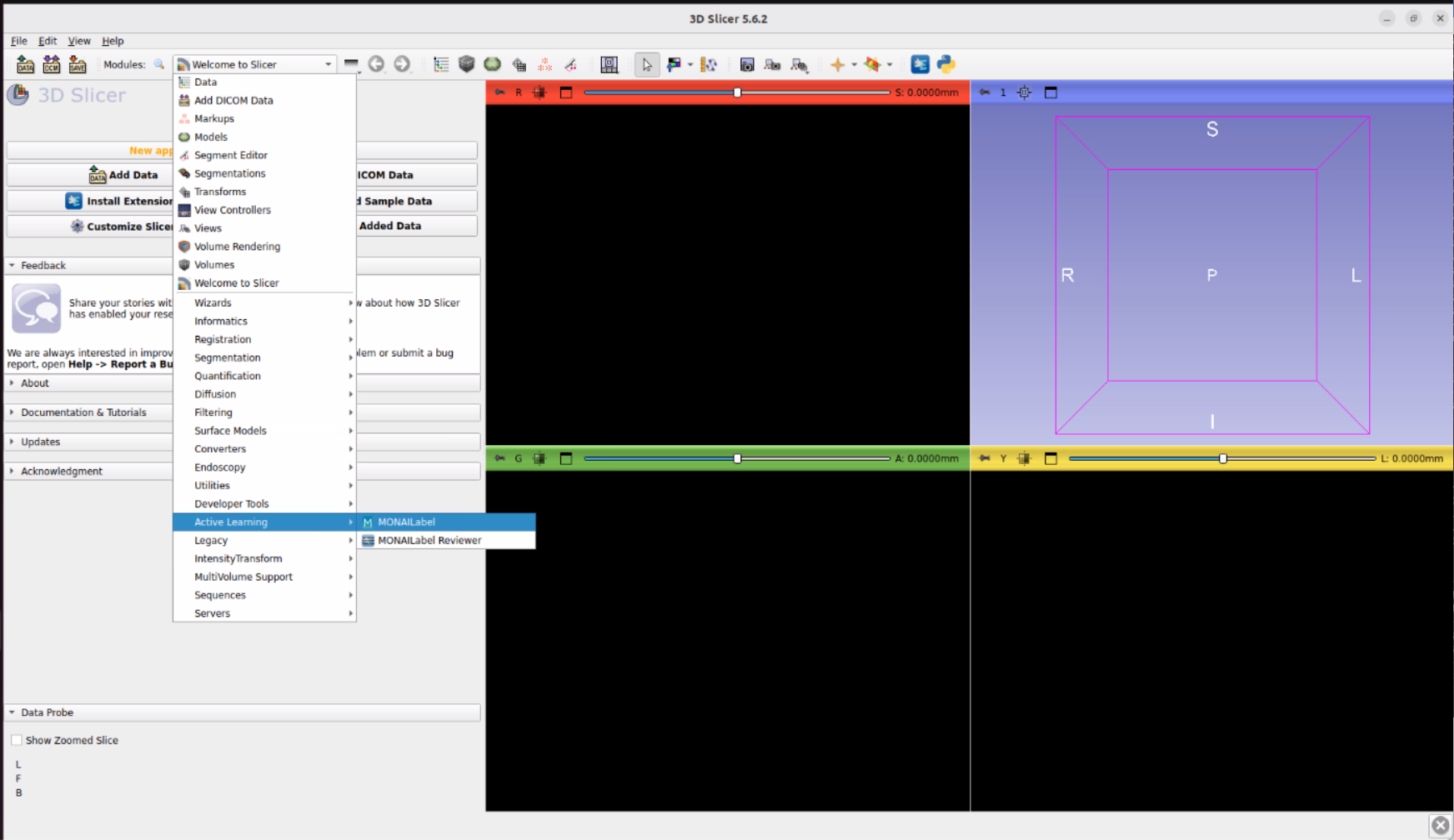The height and width of the screenshot is (840, 1454).
Task: Click the Load DICOM data toolbar icon
Action: (52, 64)
